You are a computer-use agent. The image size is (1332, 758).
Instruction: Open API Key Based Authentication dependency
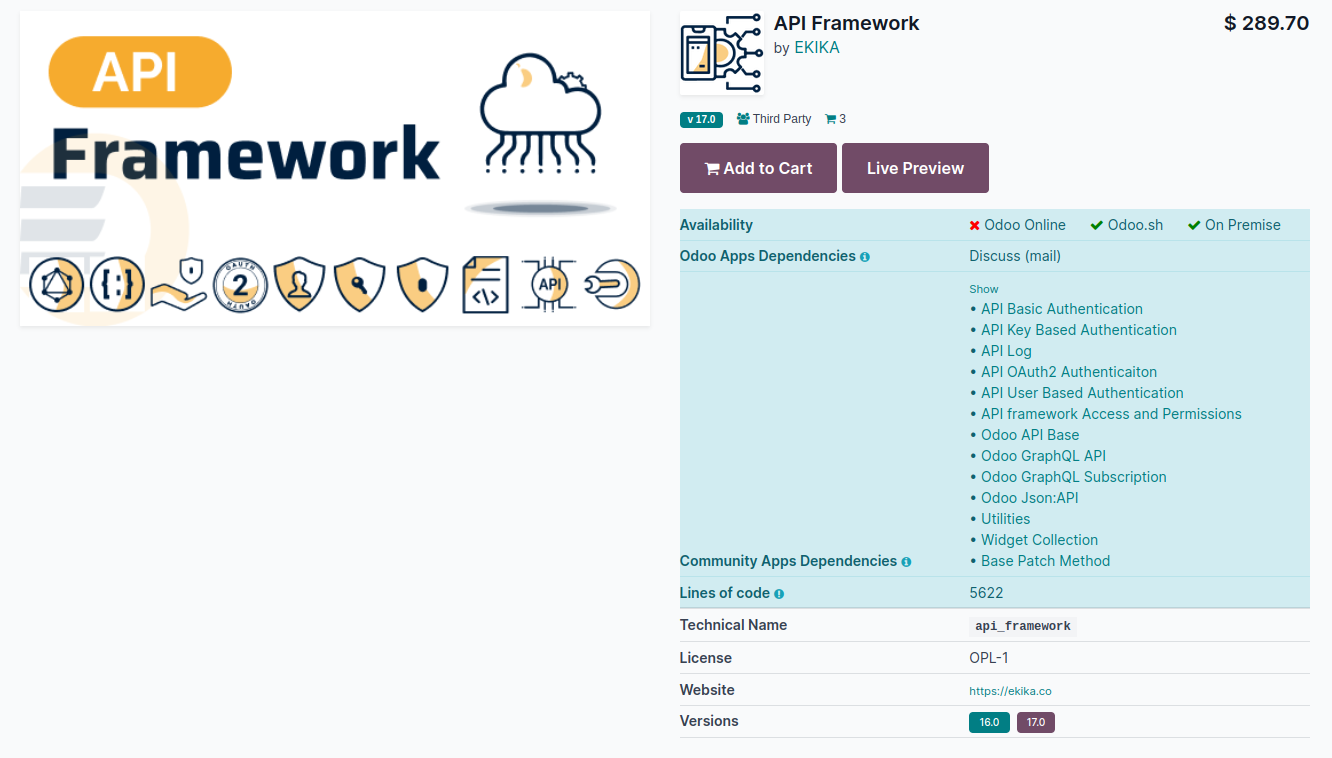[1079, 330]
